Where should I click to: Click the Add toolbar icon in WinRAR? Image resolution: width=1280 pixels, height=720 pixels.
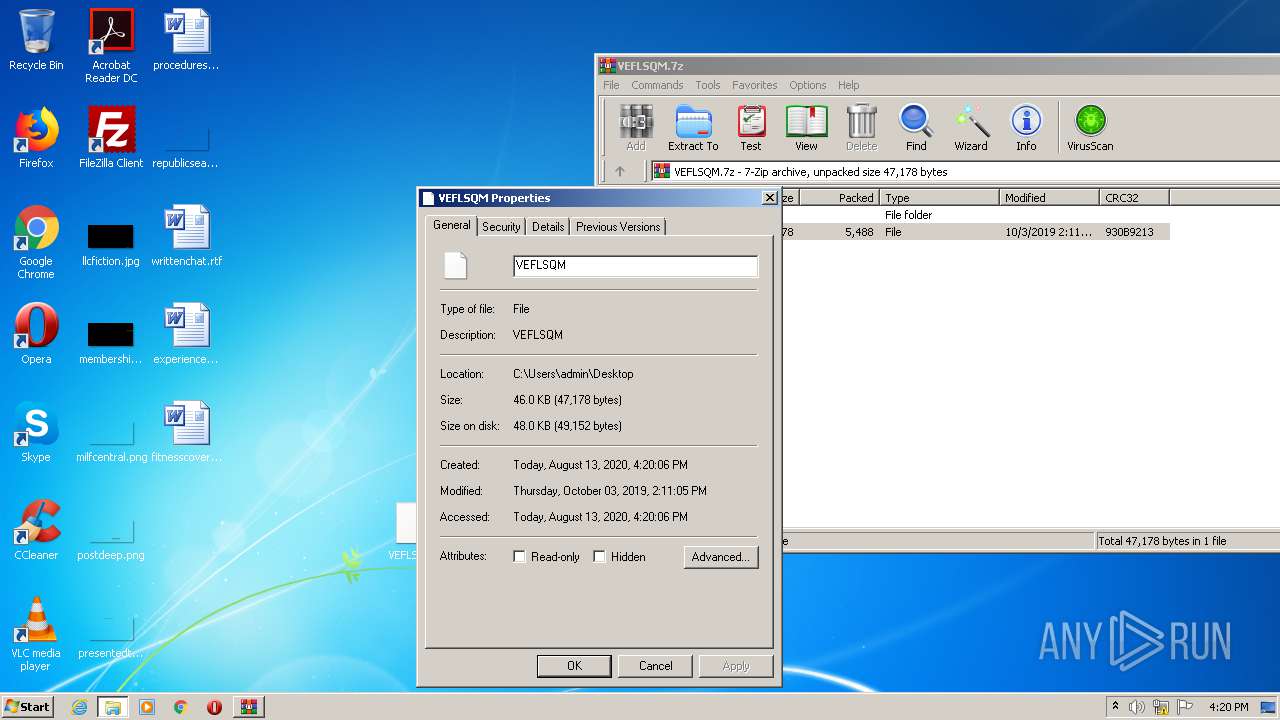635,128
